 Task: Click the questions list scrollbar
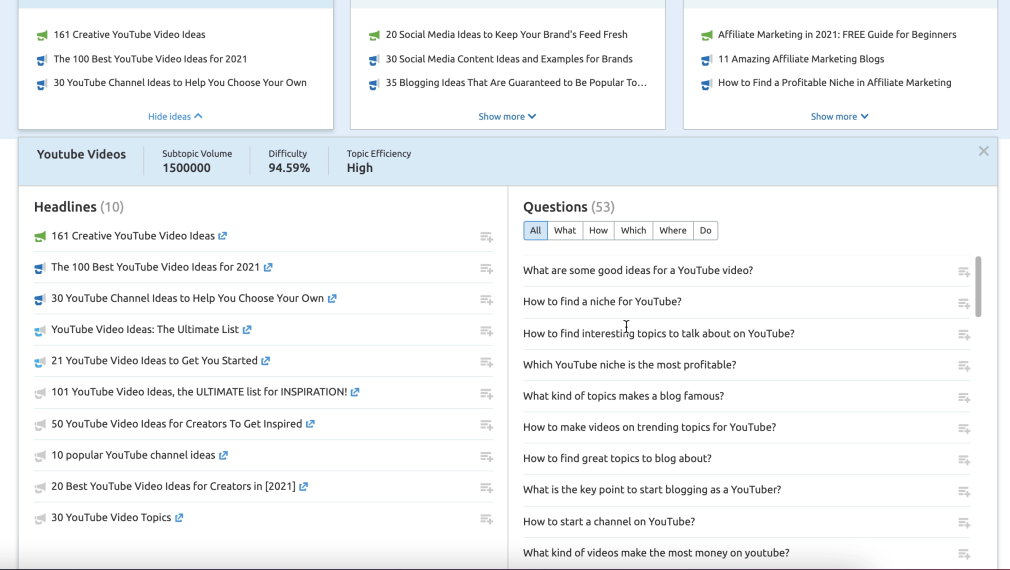[x=978, y=287]
